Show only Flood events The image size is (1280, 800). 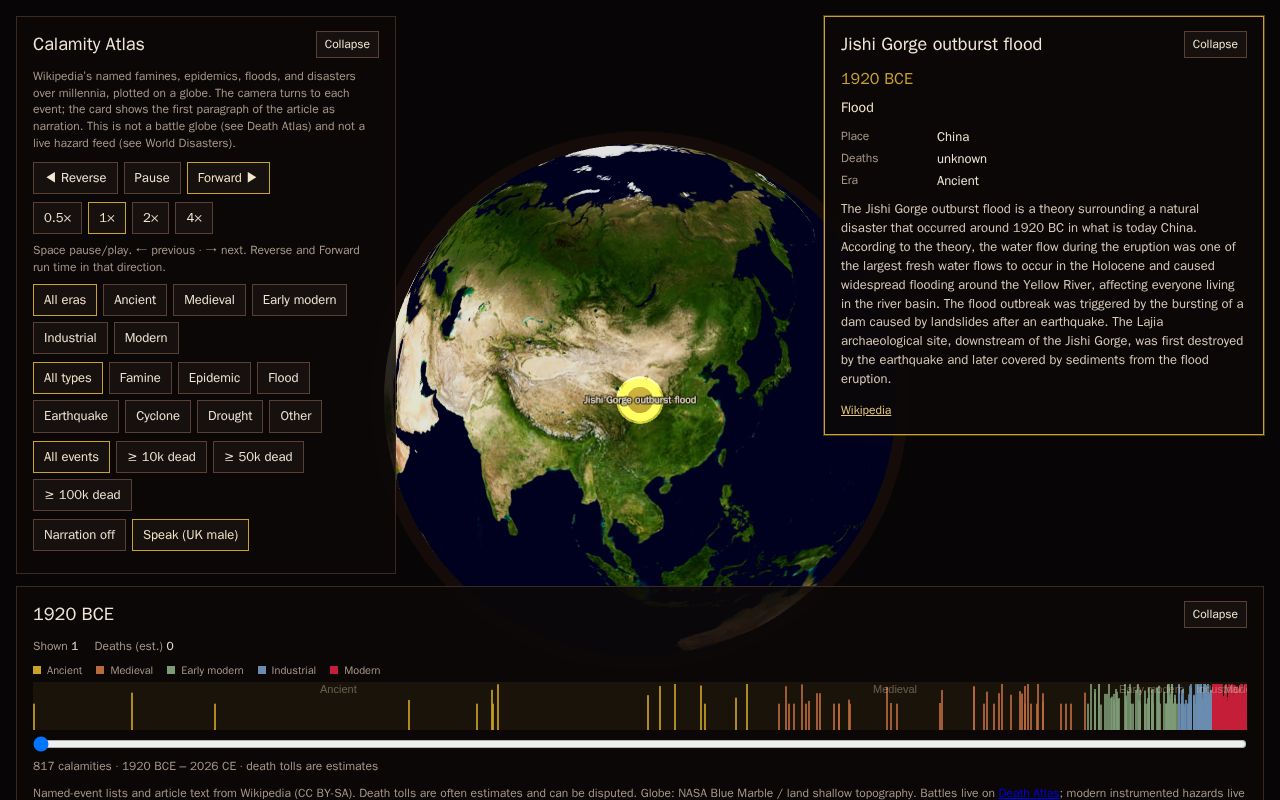(x=283, y=378)
